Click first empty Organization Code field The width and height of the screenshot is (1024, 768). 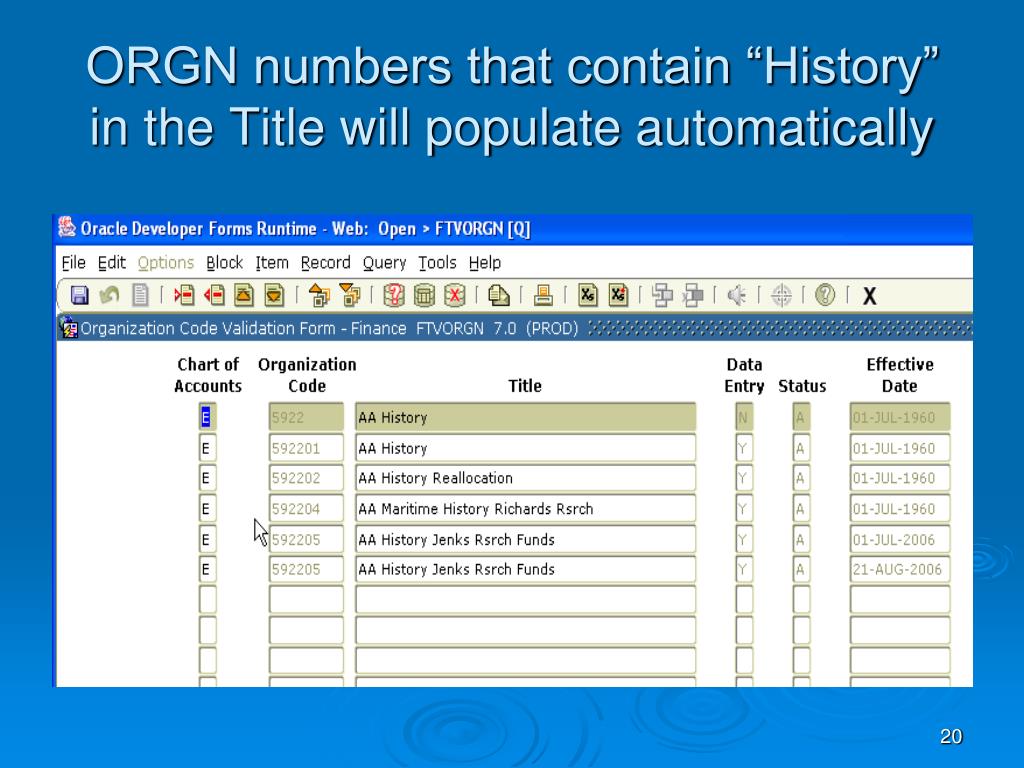[x=306, y=600]
